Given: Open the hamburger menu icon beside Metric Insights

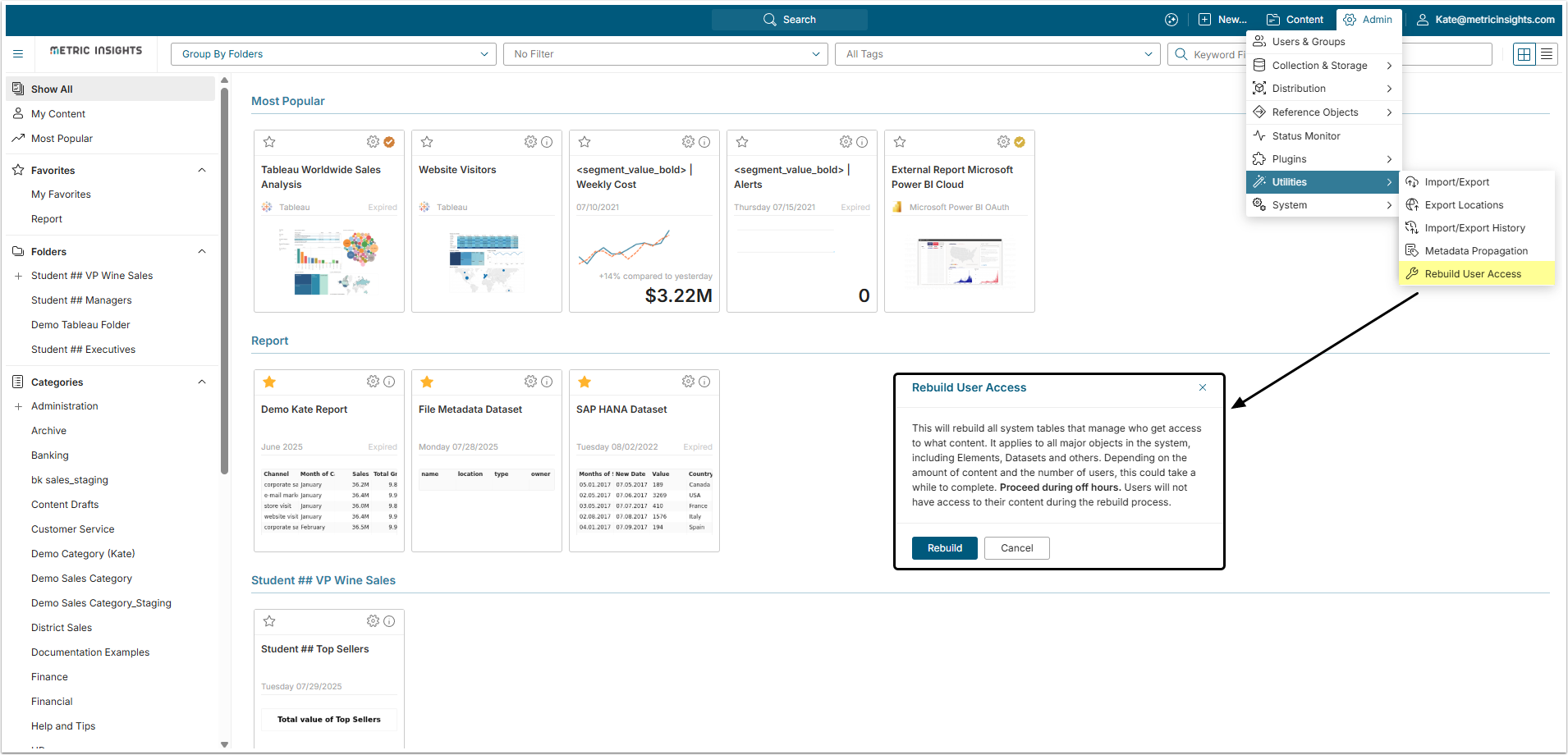Looking at the screenshot, I should click(x=18, y=54).
